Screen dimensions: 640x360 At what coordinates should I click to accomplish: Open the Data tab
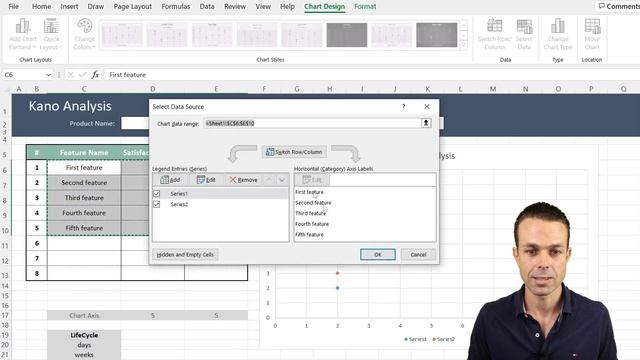point(207,6)
